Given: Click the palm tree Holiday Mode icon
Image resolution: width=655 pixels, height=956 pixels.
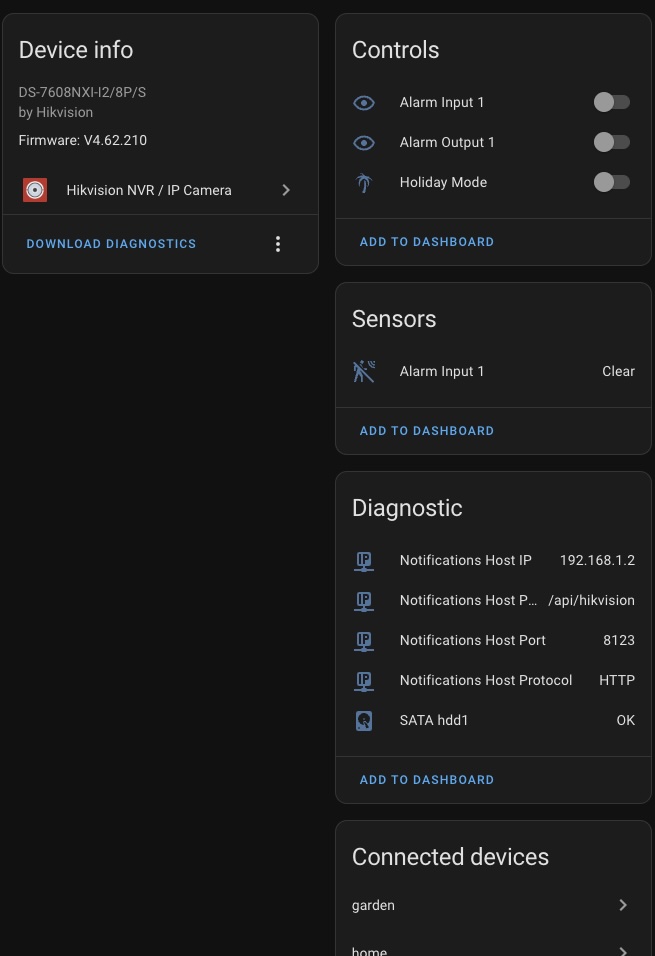Looking at the screenshot, I should [x=364, y=182].
